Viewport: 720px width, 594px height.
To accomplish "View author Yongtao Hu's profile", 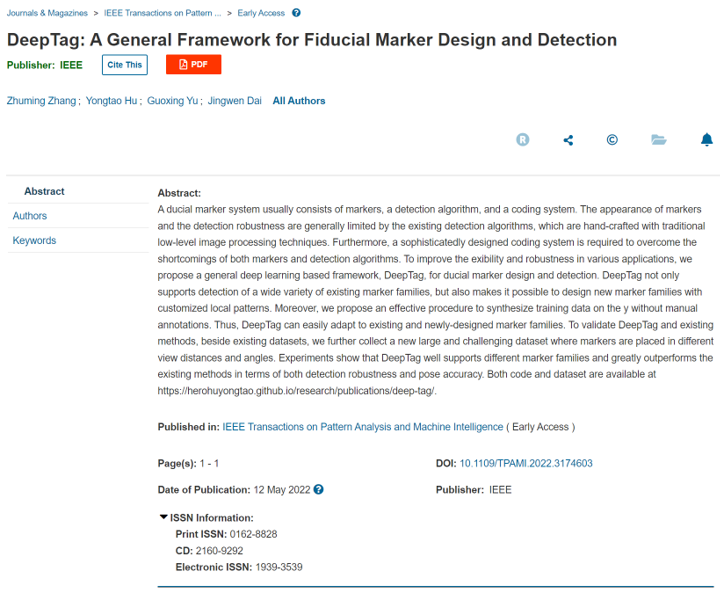I will 112,101.
